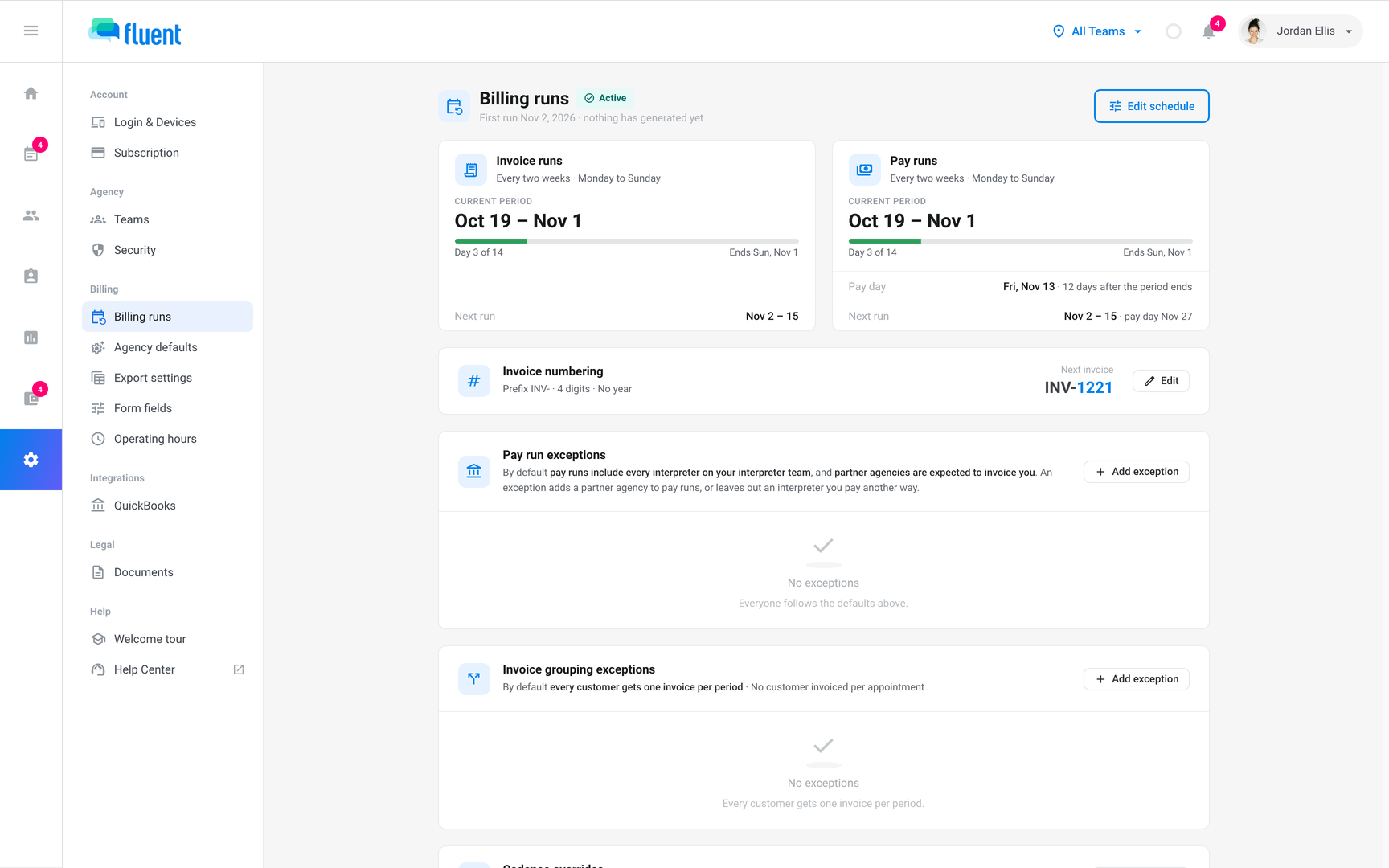Viewport: 1389px width, 868px height.
Task: Open Security settings
Action: coord(167,250)
